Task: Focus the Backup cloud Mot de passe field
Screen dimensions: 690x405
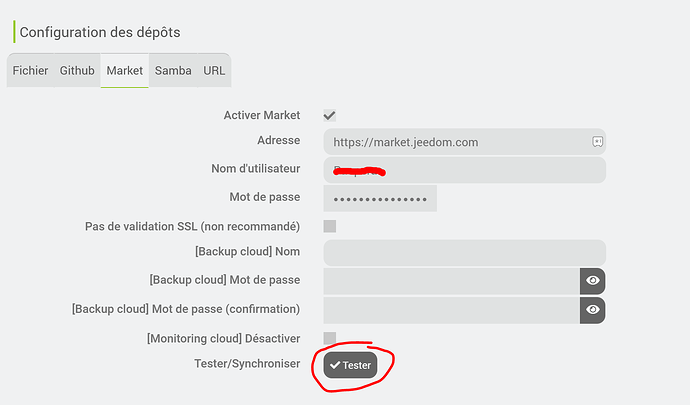Action: (451, 281)
